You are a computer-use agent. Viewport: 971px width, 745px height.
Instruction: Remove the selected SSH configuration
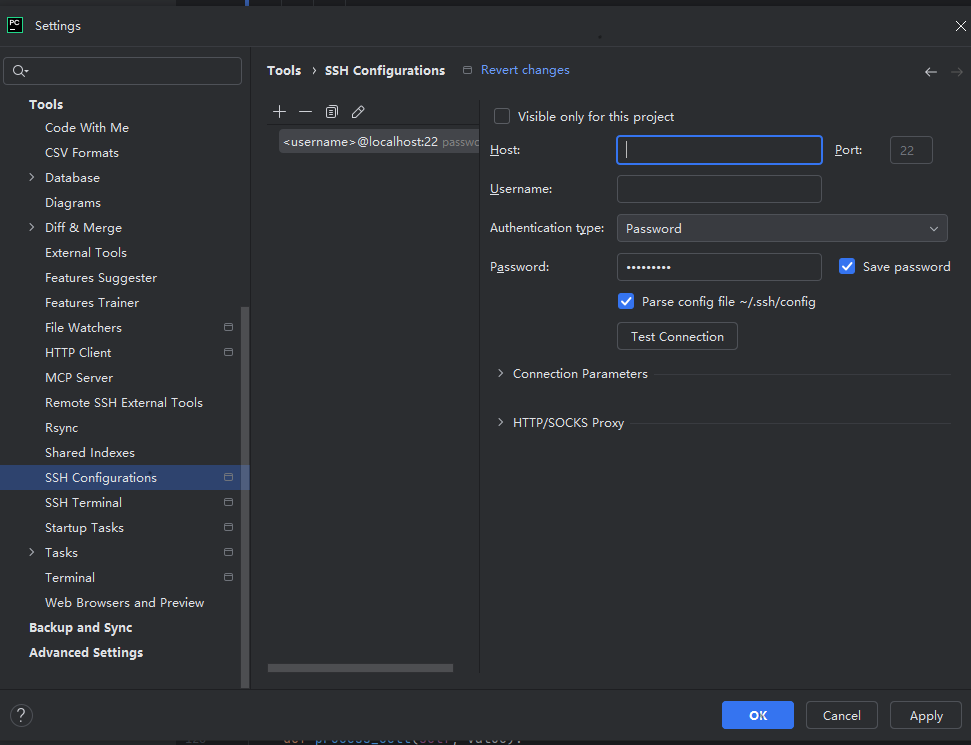click(306, 112)
